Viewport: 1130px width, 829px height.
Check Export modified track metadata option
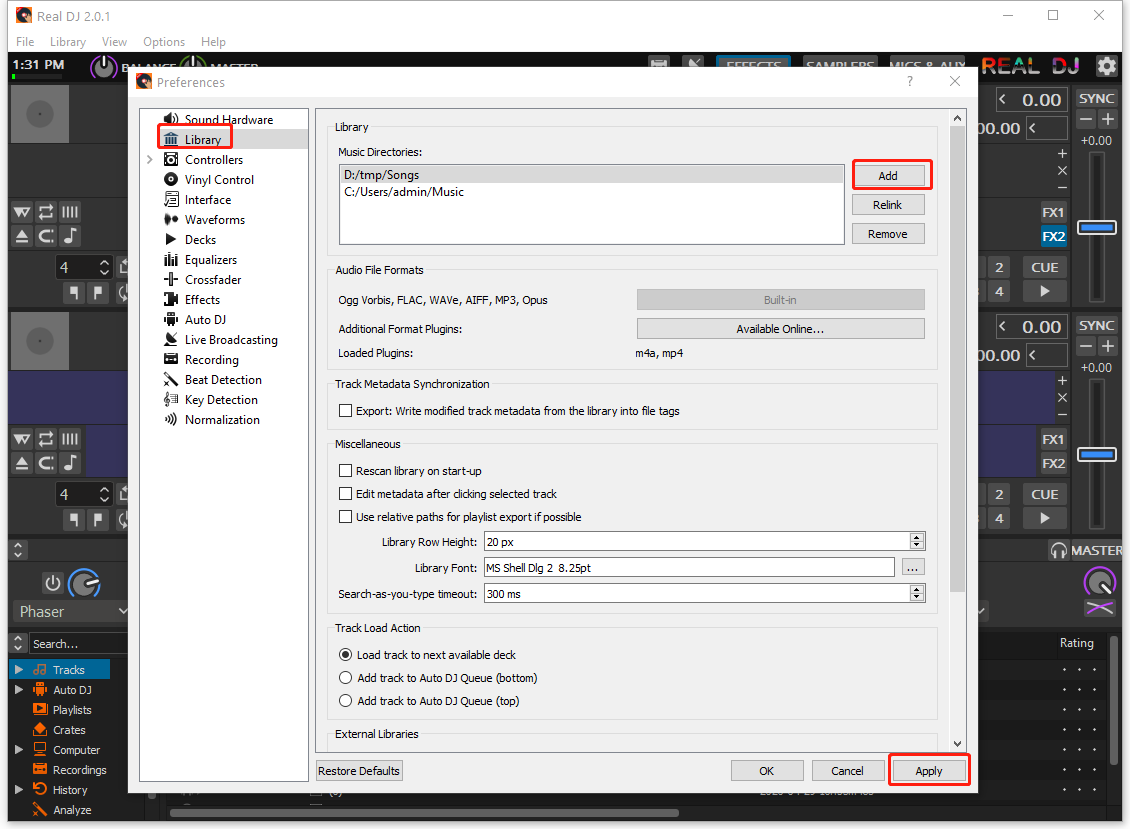pos(346,411)
